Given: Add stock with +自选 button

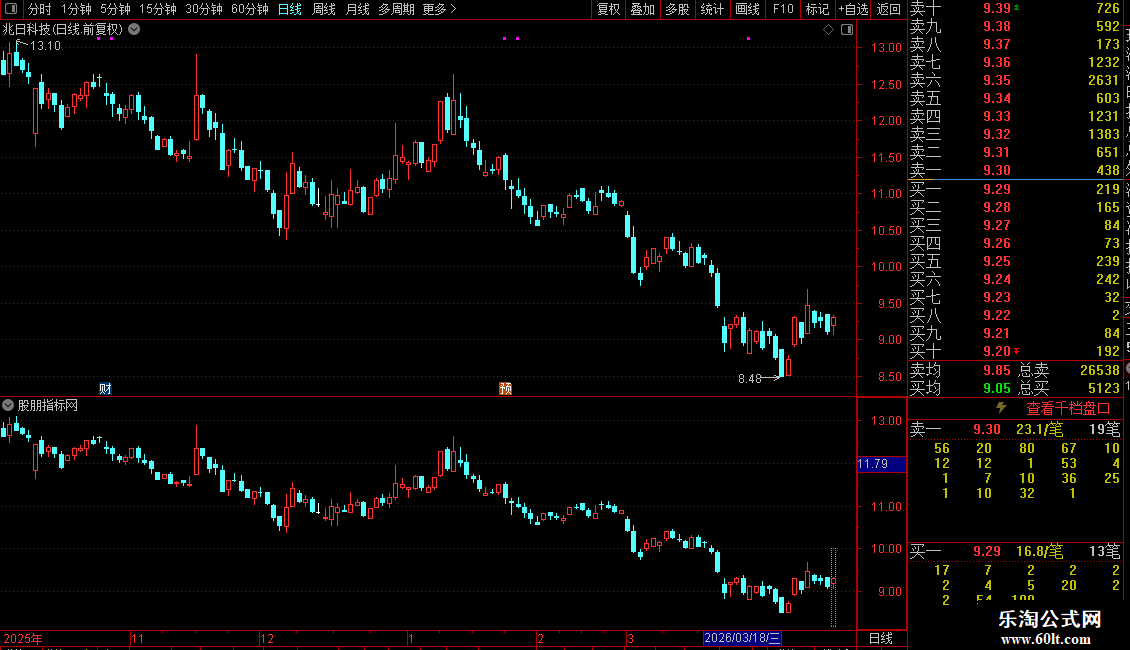Looking at the screenshot, I should [853, 9].
